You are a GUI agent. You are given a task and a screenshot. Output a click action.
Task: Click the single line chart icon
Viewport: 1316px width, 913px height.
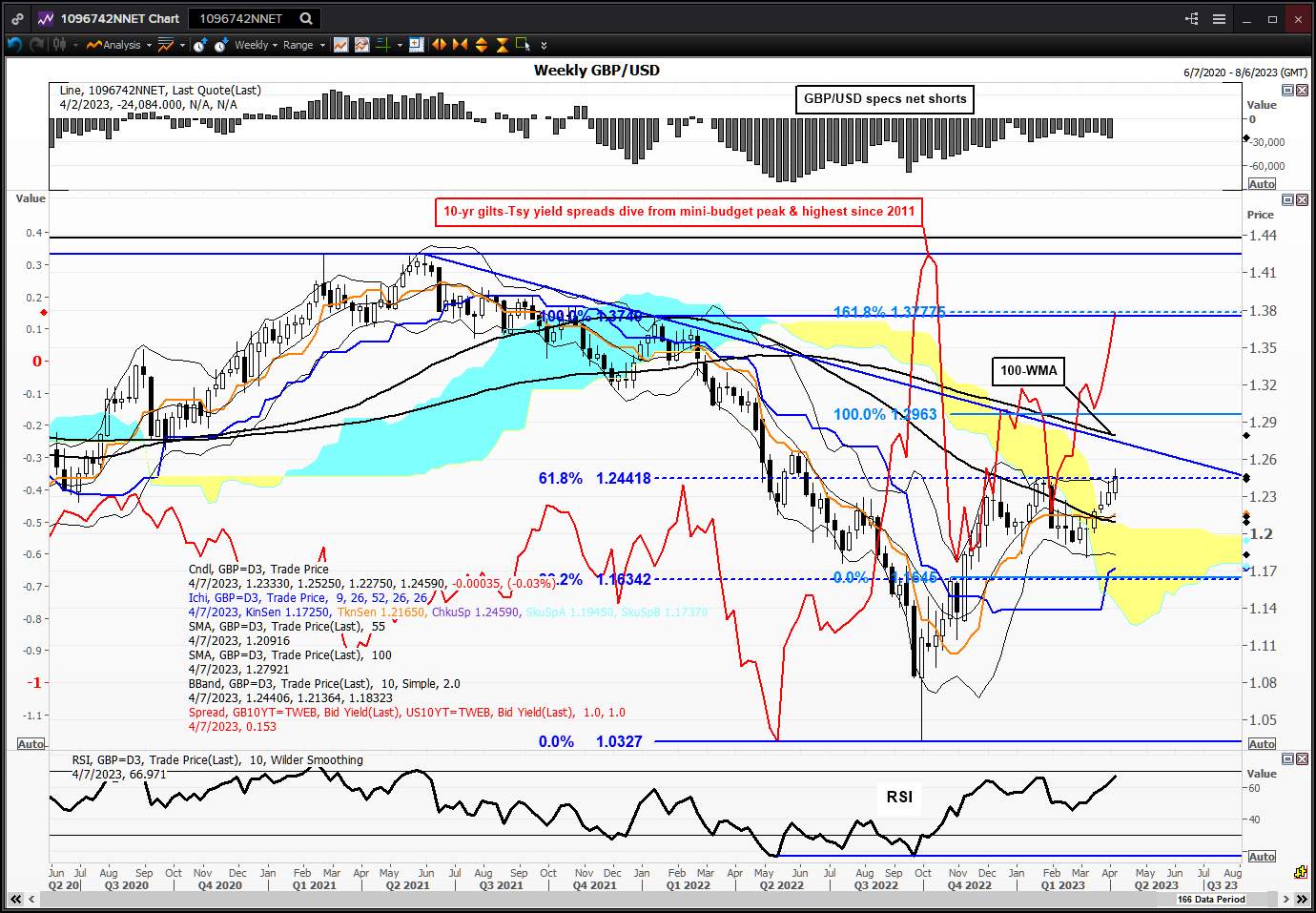[340, 44]
